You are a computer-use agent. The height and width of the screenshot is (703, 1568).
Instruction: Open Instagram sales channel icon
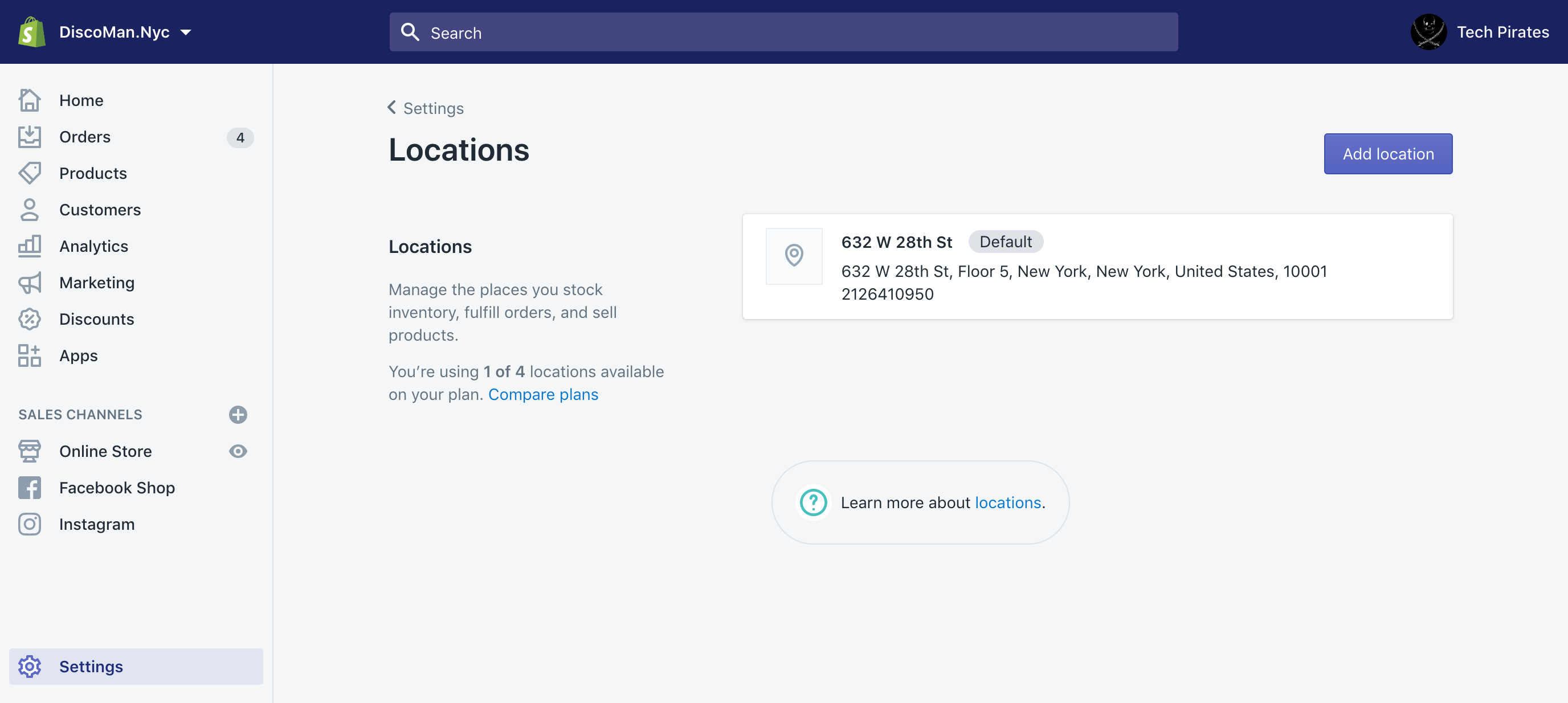29,524
